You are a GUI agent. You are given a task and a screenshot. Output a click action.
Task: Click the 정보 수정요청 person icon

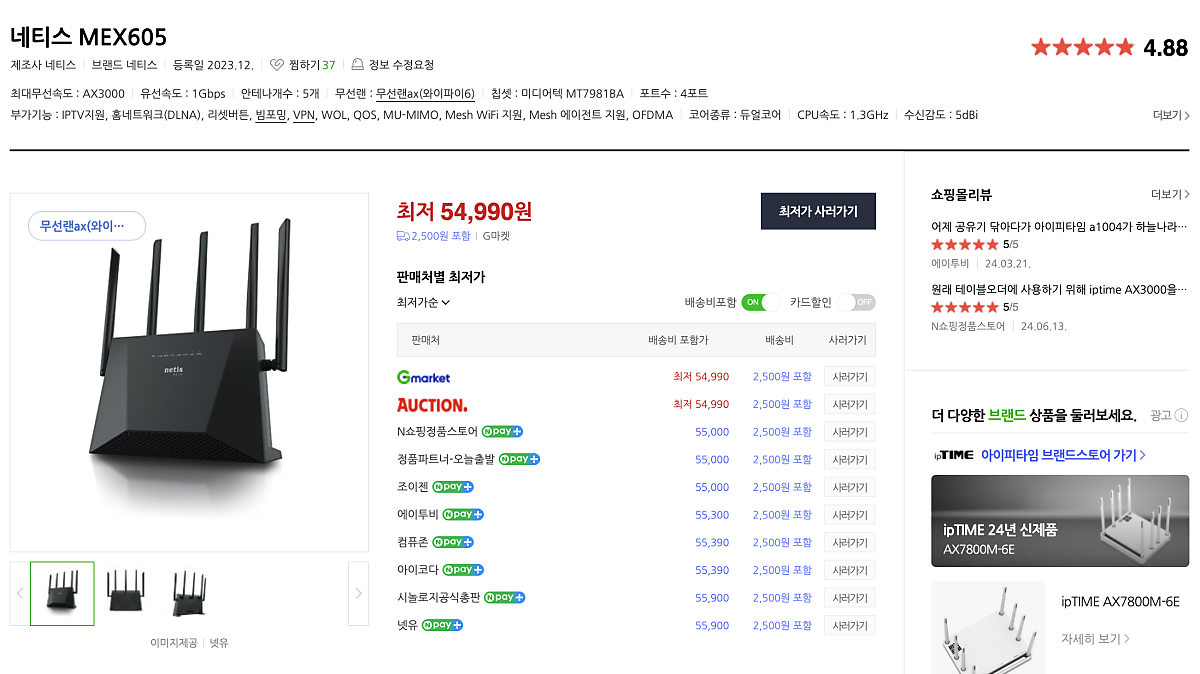358,65
